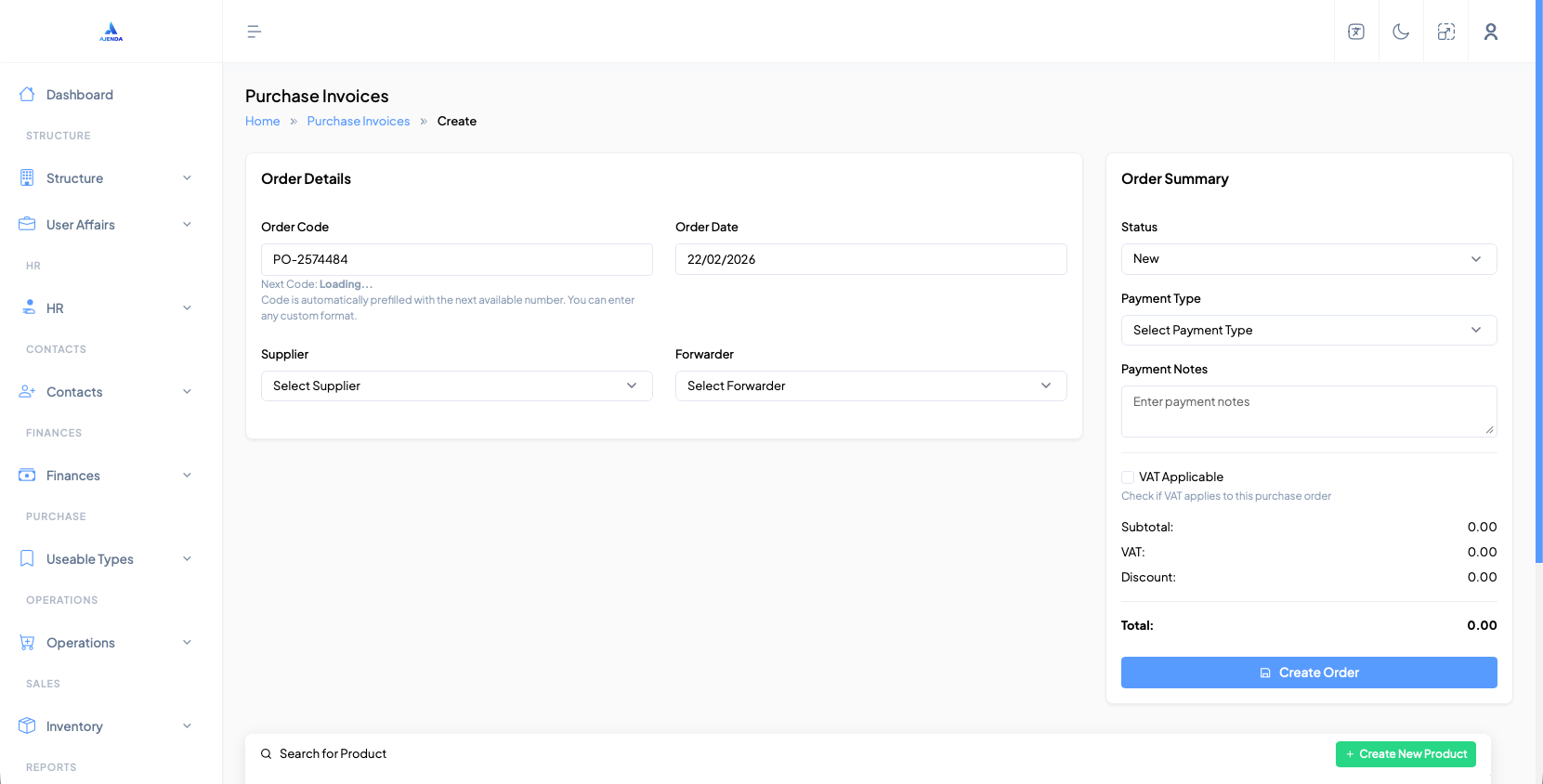This screenshot has height=784, width=1543.
Task: Open the Select Payment Type dropdown
Action: [x=1308, y=331]
